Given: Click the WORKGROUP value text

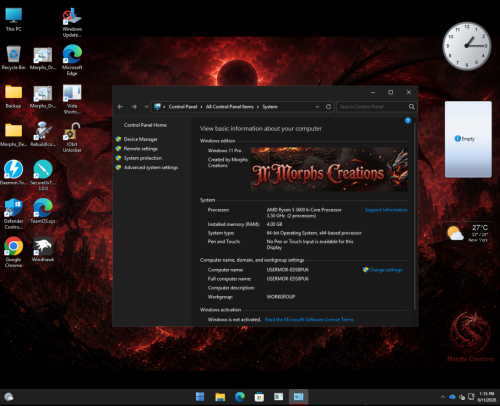Looking at the screenshot, I should pyautogui.click(x=281, y=297).
